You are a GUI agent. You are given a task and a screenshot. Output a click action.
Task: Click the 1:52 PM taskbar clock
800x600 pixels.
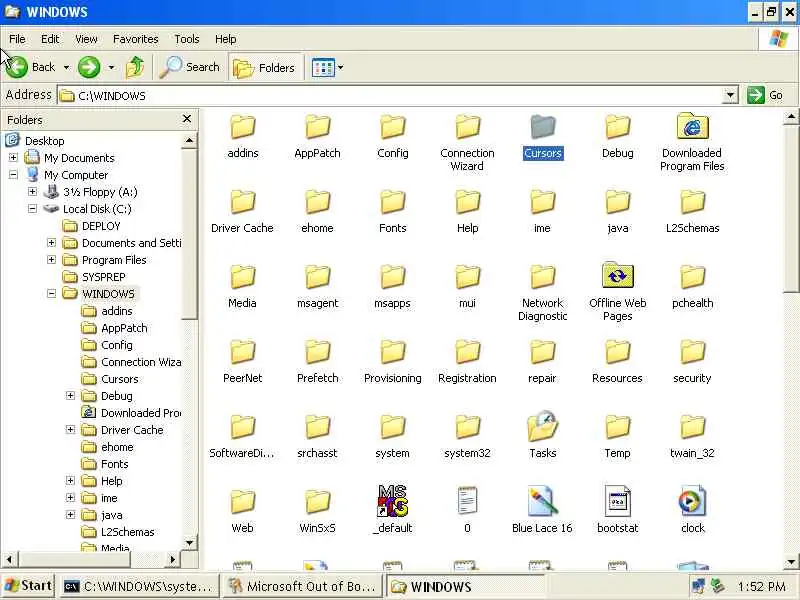point(761,586)
